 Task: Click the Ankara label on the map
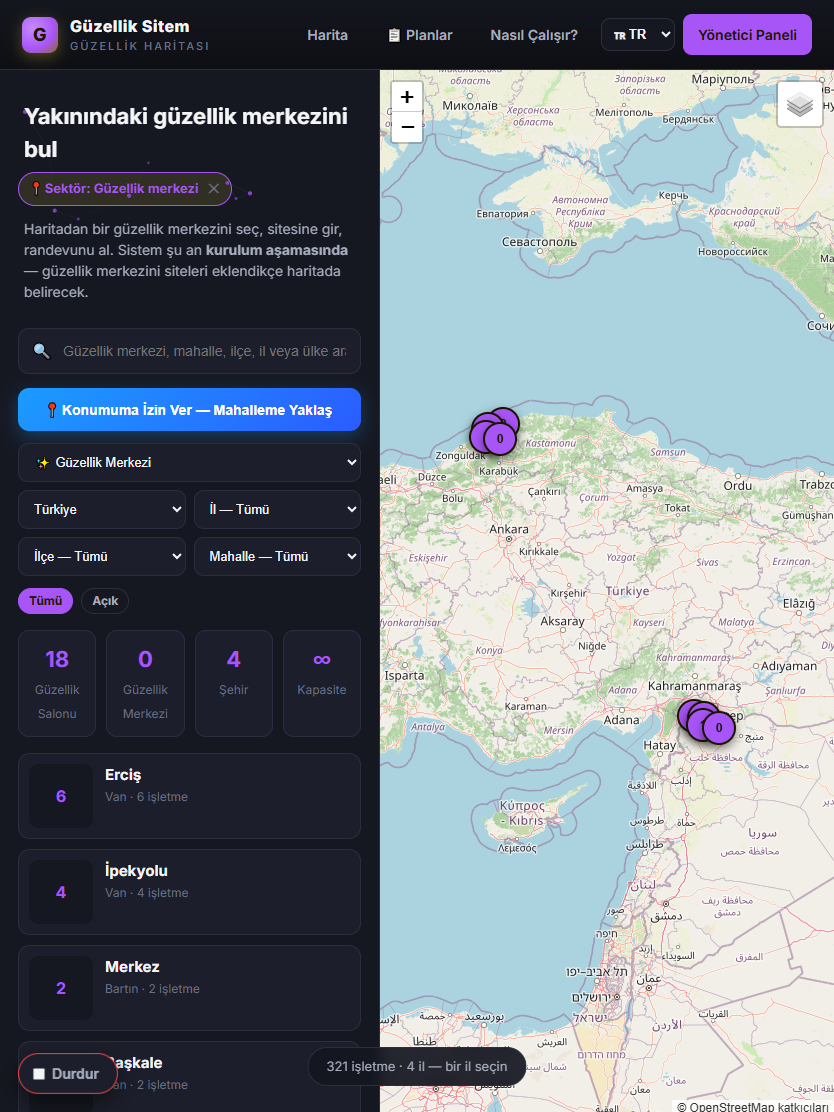pyautogui.click(x=509, y=529)
